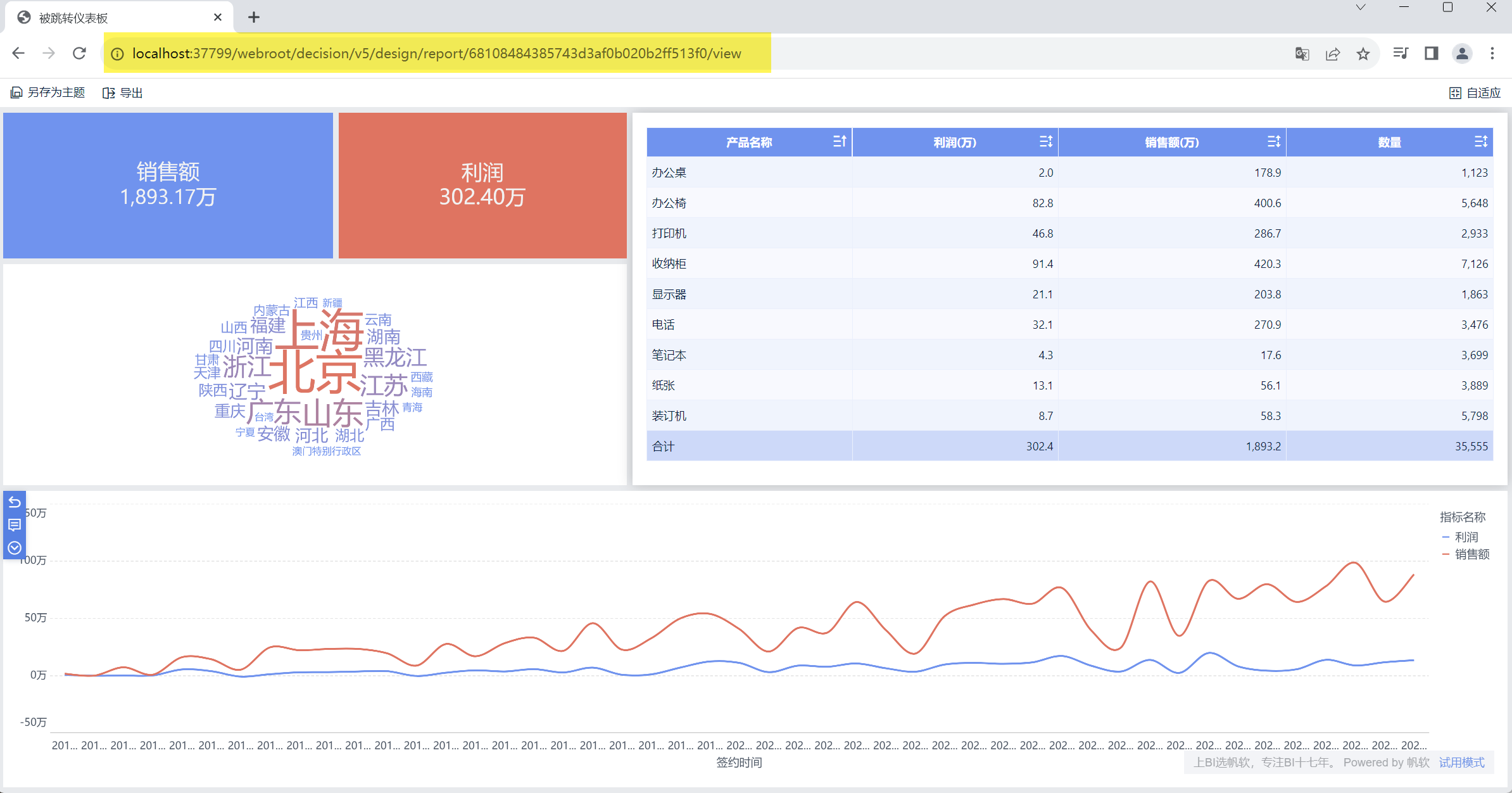This screenshot has height=793, width=1512.
Task: Sort the table by 销售额(万) column icon
Action: click(x=1274, y=142)
